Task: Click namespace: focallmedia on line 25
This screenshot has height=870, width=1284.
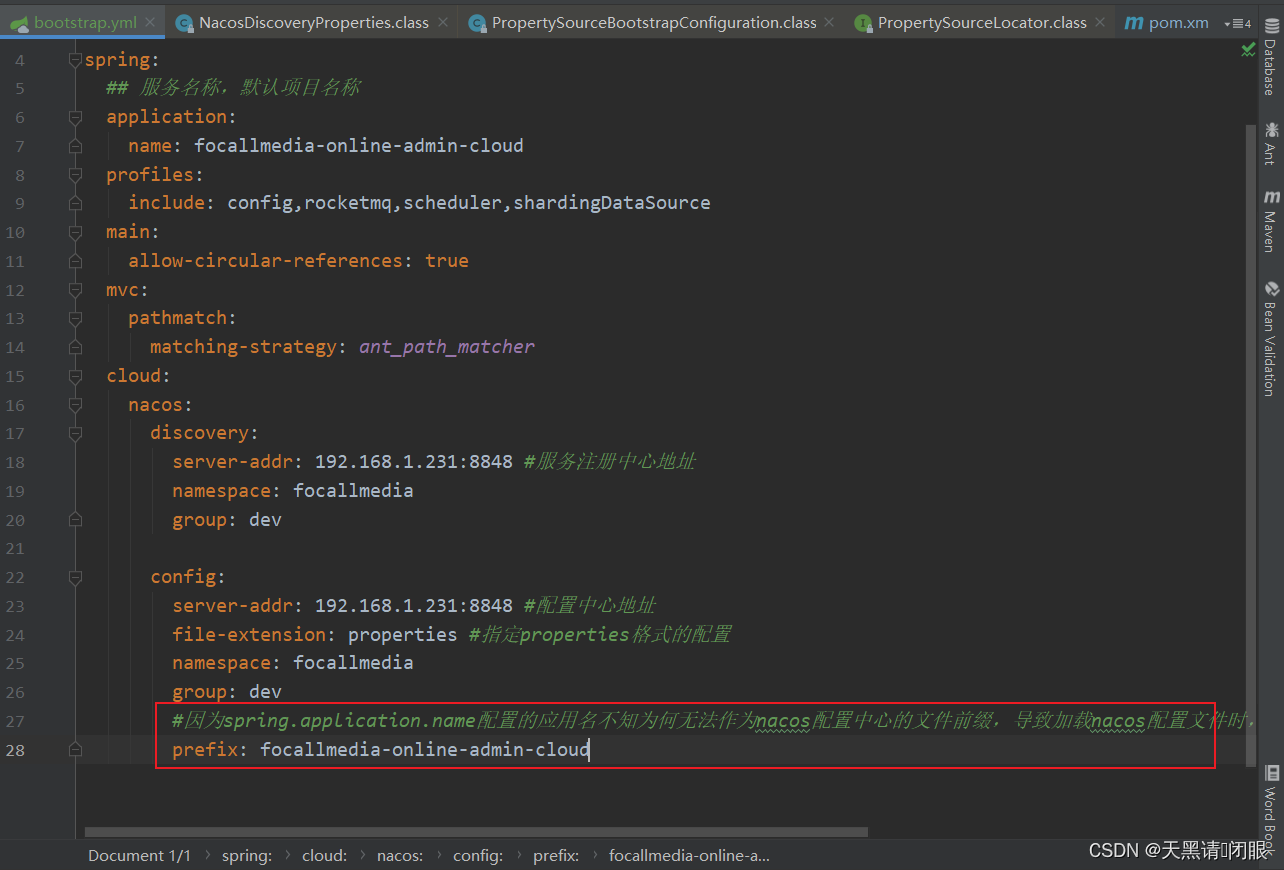Action: (x=293, y=663)
